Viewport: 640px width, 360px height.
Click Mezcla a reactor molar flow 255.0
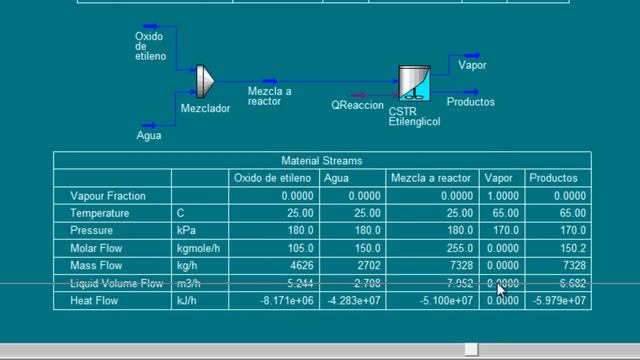pyautogui.click(x=460, y=248)
